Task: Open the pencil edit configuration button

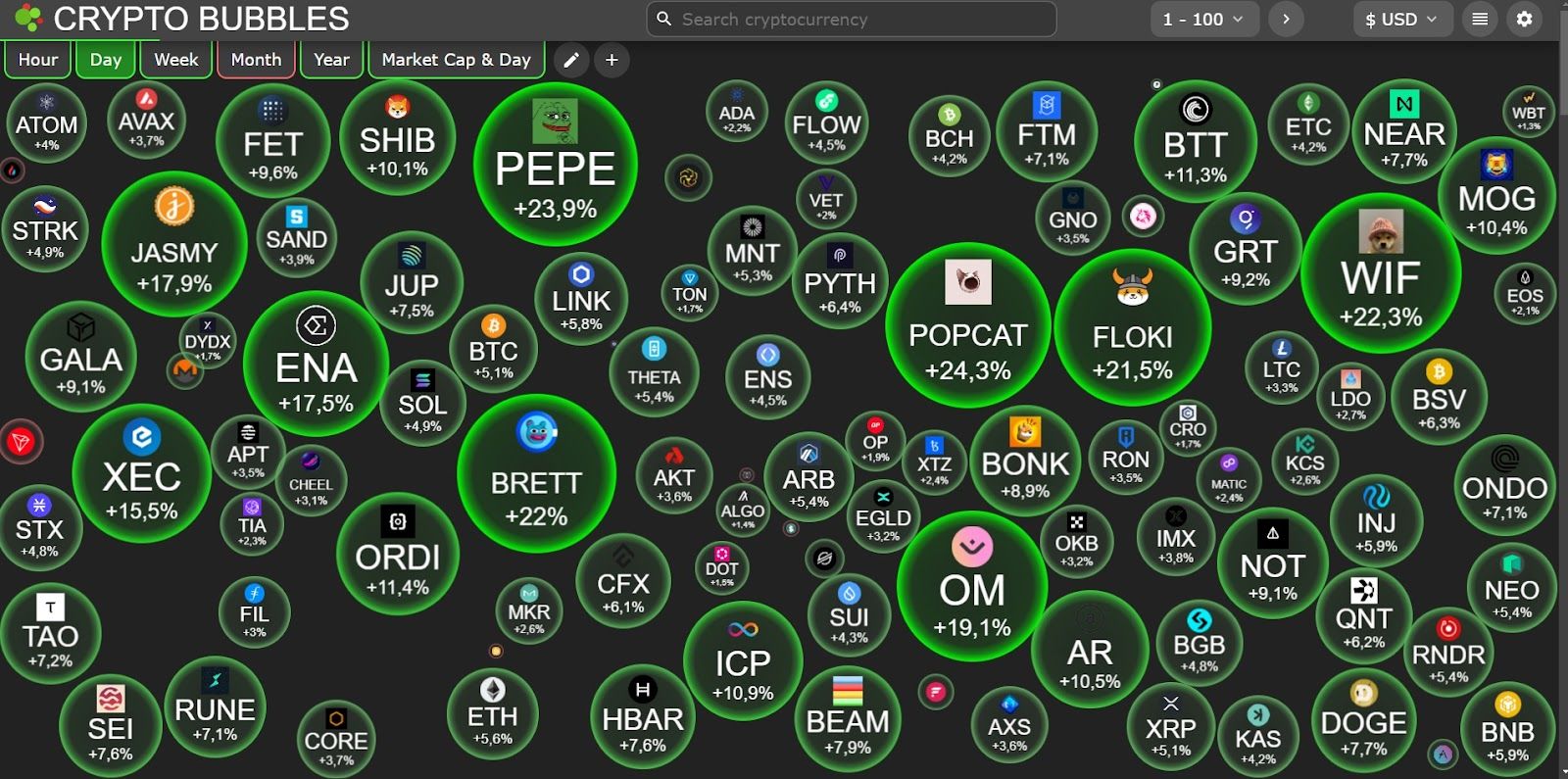Action: 571,60
